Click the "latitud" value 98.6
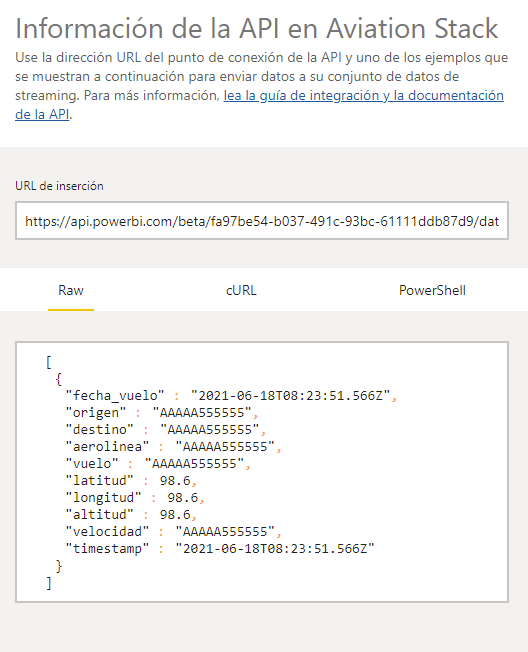Image resolution: width=528 pixels, height=652 pixels. 175,481
